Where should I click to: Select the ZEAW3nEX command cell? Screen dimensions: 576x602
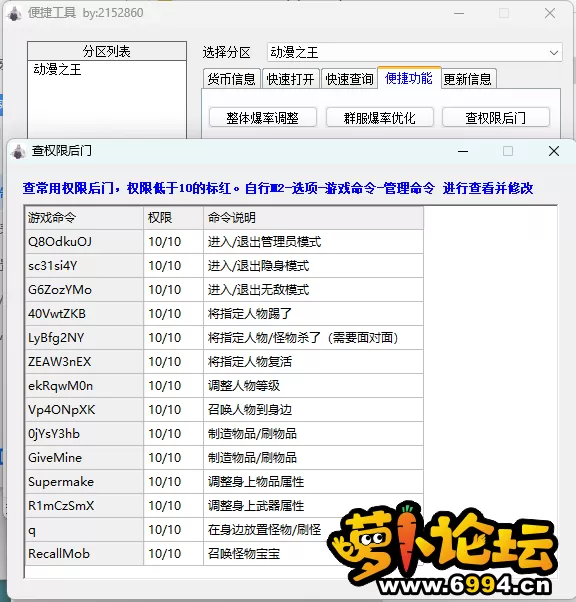click(x=84, y=362)
